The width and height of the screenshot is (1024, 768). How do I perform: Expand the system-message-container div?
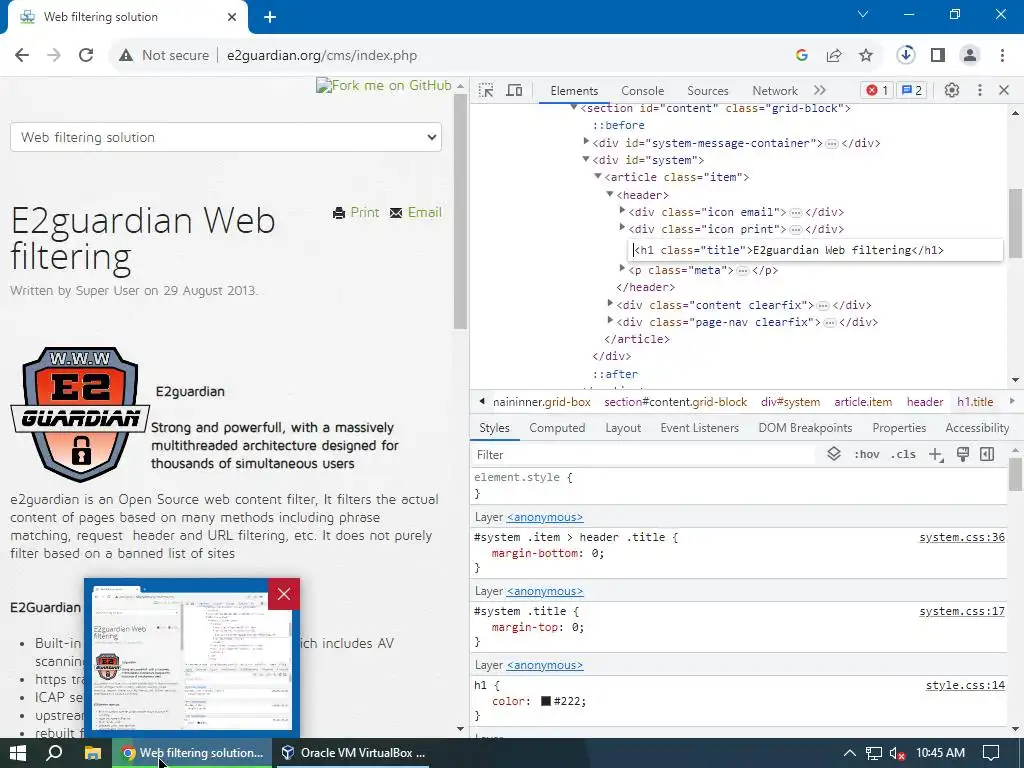tap(586, 141)
